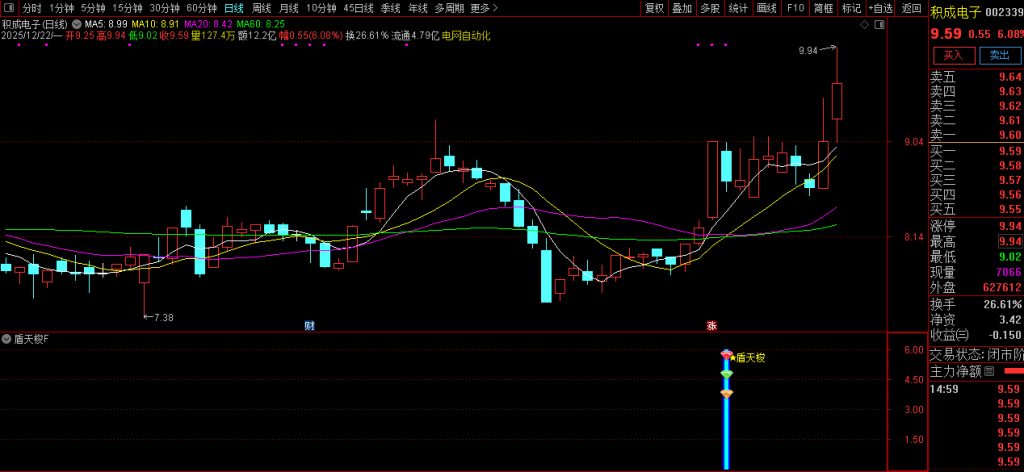Click the panel layout icon at top-left

10,8
